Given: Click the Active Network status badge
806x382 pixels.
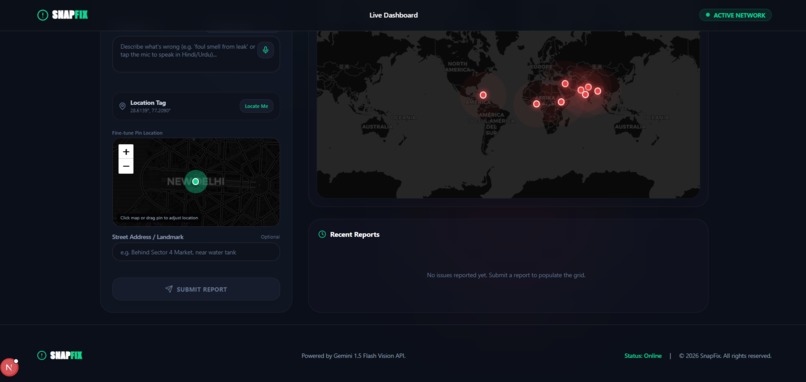Looking at the screenshot, I should click(x=735, y=15).
